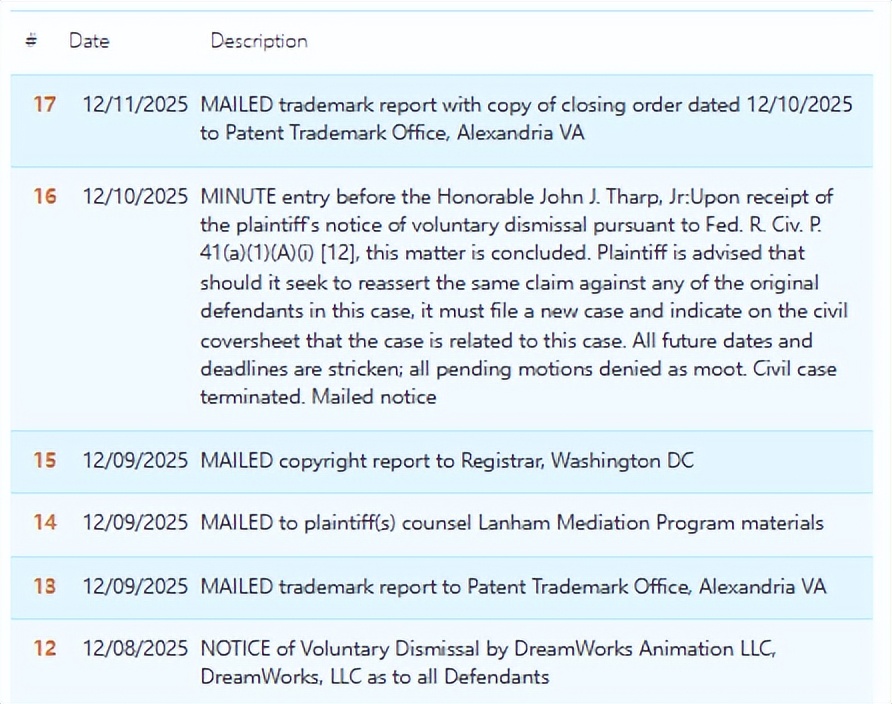
Task: Open docket entry number 13
Action: [x=44, y=586]
